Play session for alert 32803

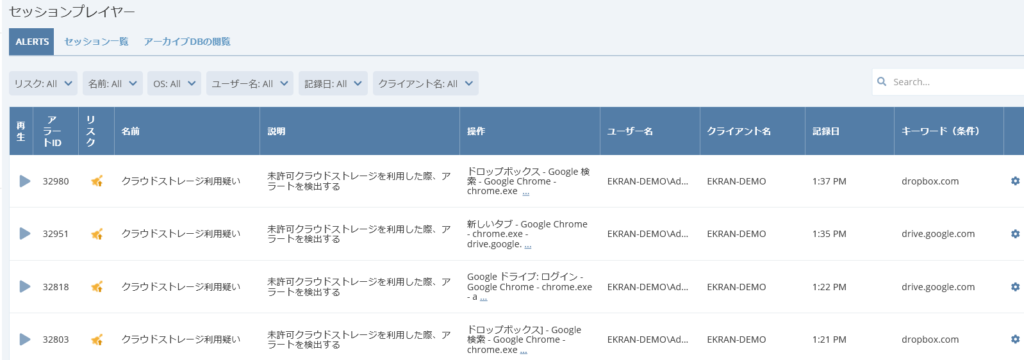(25, 339)
